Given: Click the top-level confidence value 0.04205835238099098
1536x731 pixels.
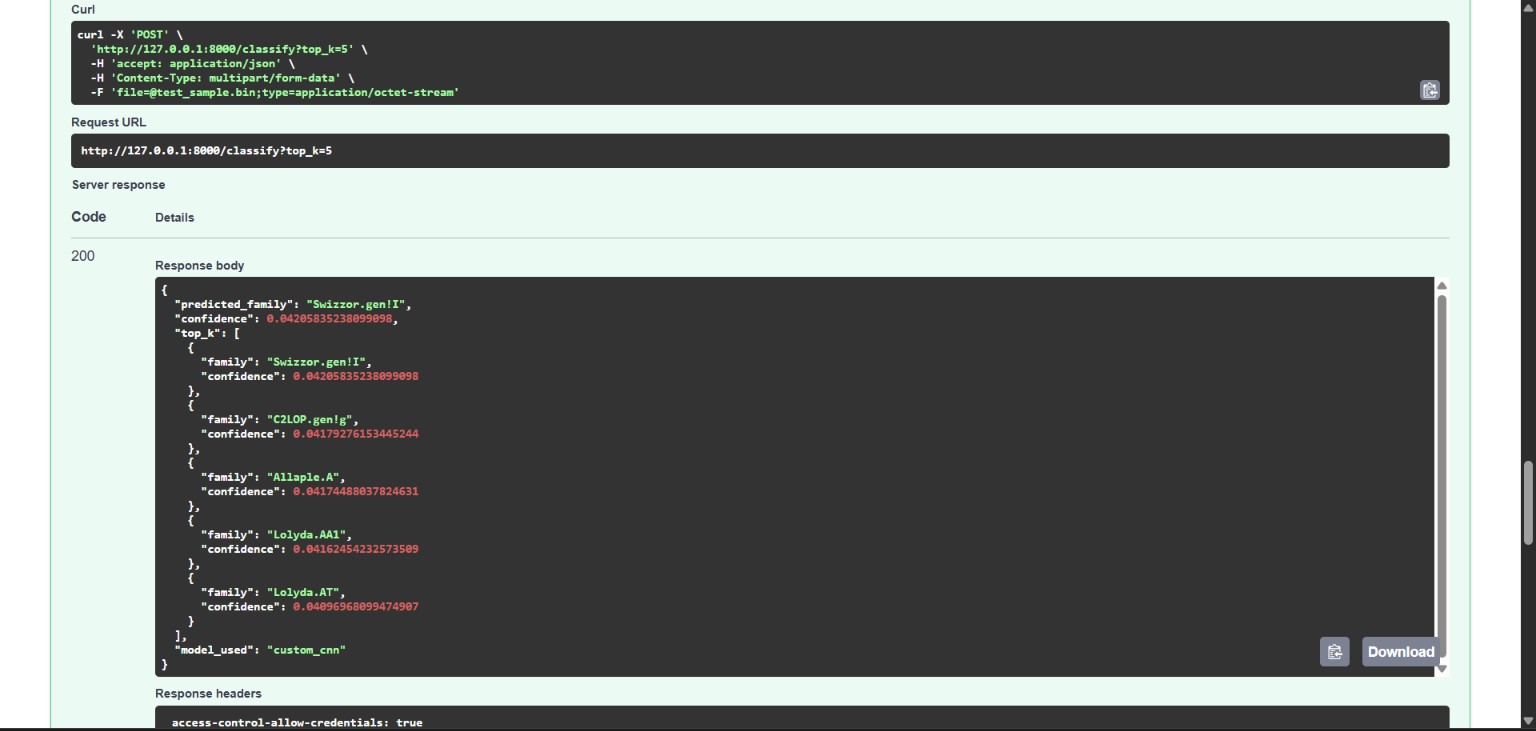Looking at the screenshot, I should coord(331,319).
